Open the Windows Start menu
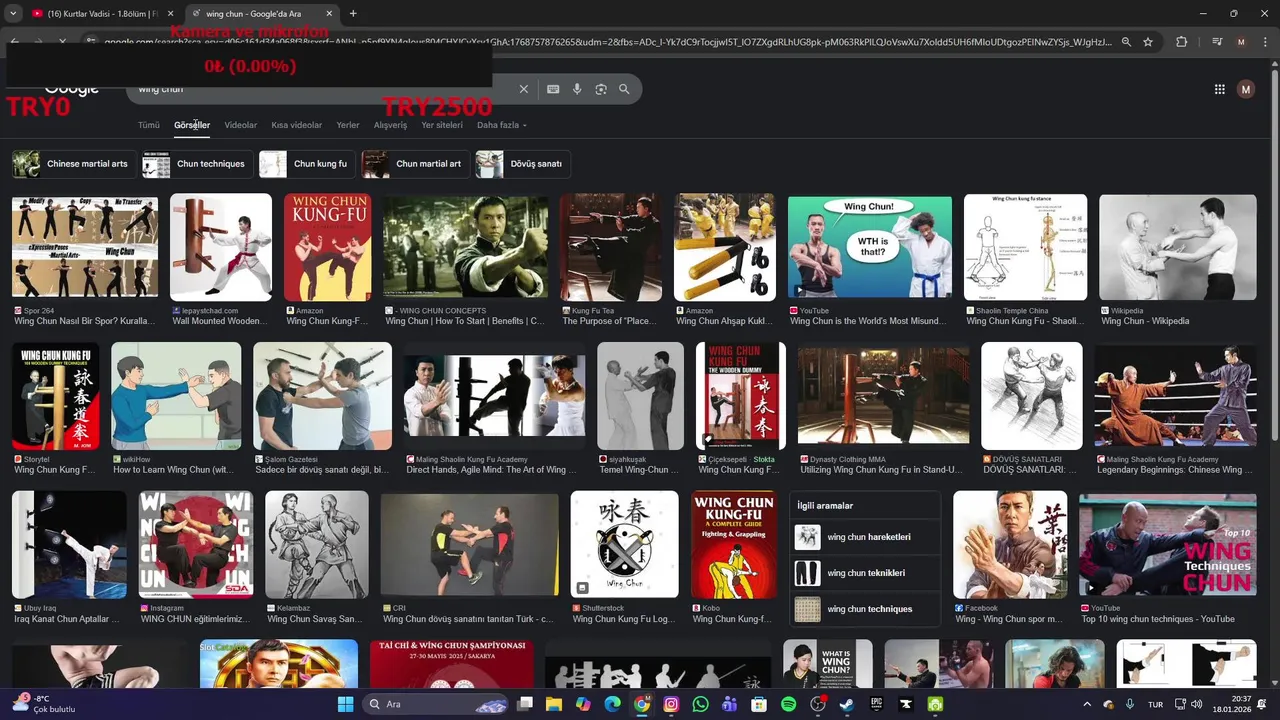This screenshot has height=720, width=1280. (345, 704)
